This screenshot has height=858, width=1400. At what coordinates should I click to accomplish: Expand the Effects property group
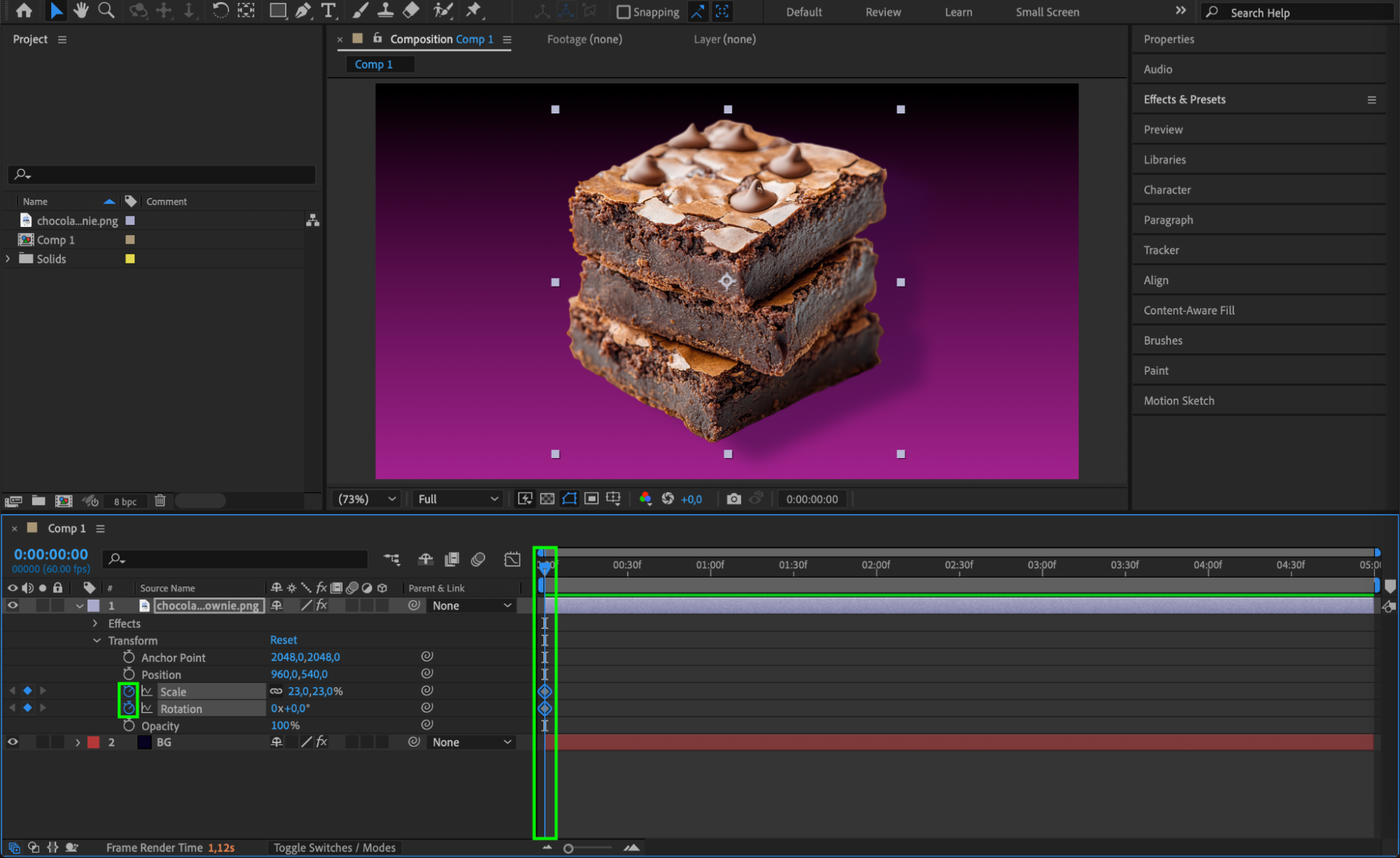coord(95,623)
